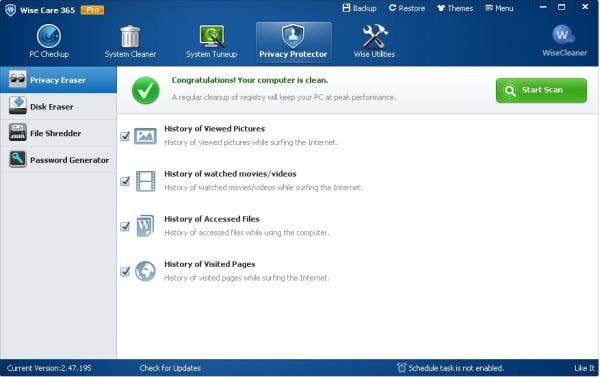Screen dimensions: 600x377
Task: Open the System Cleaner trash can icon
Action: pyautogui.click(x=130, y=36)
